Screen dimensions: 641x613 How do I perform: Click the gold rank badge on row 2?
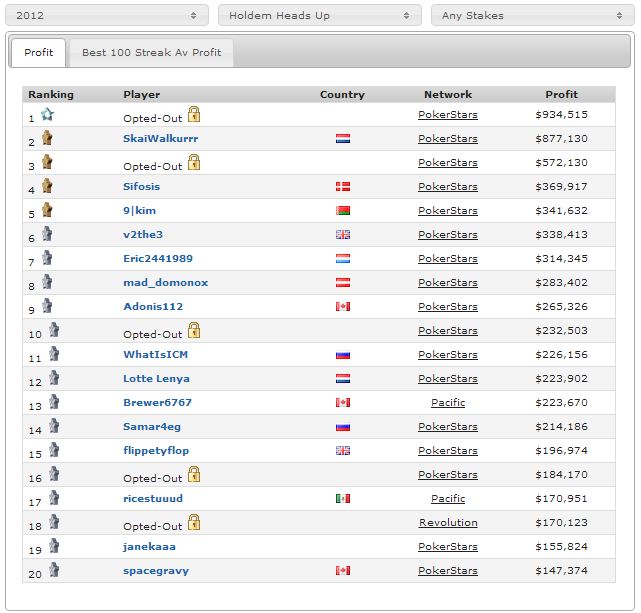47,138
